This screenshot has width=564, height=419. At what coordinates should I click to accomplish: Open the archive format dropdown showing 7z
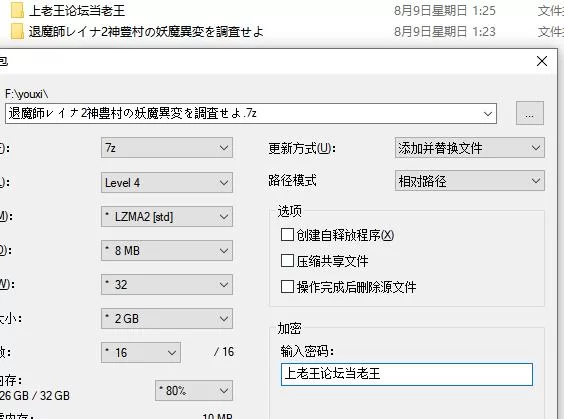167,147
